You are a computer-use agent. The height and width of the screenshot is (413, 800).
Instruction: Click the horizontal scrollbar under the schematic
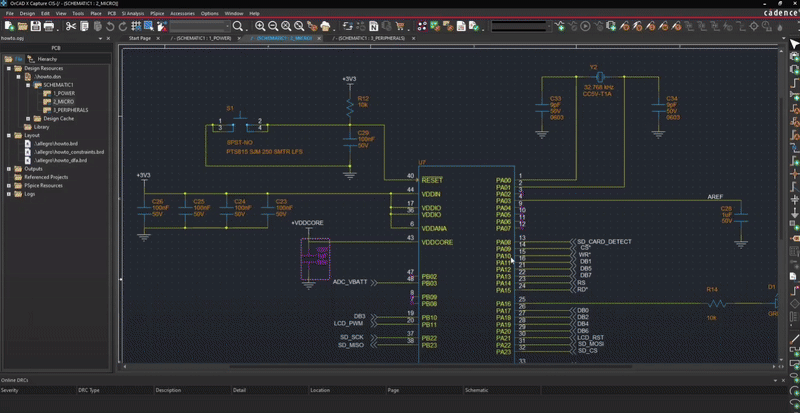pyautogui.click(x=431, y=366)
